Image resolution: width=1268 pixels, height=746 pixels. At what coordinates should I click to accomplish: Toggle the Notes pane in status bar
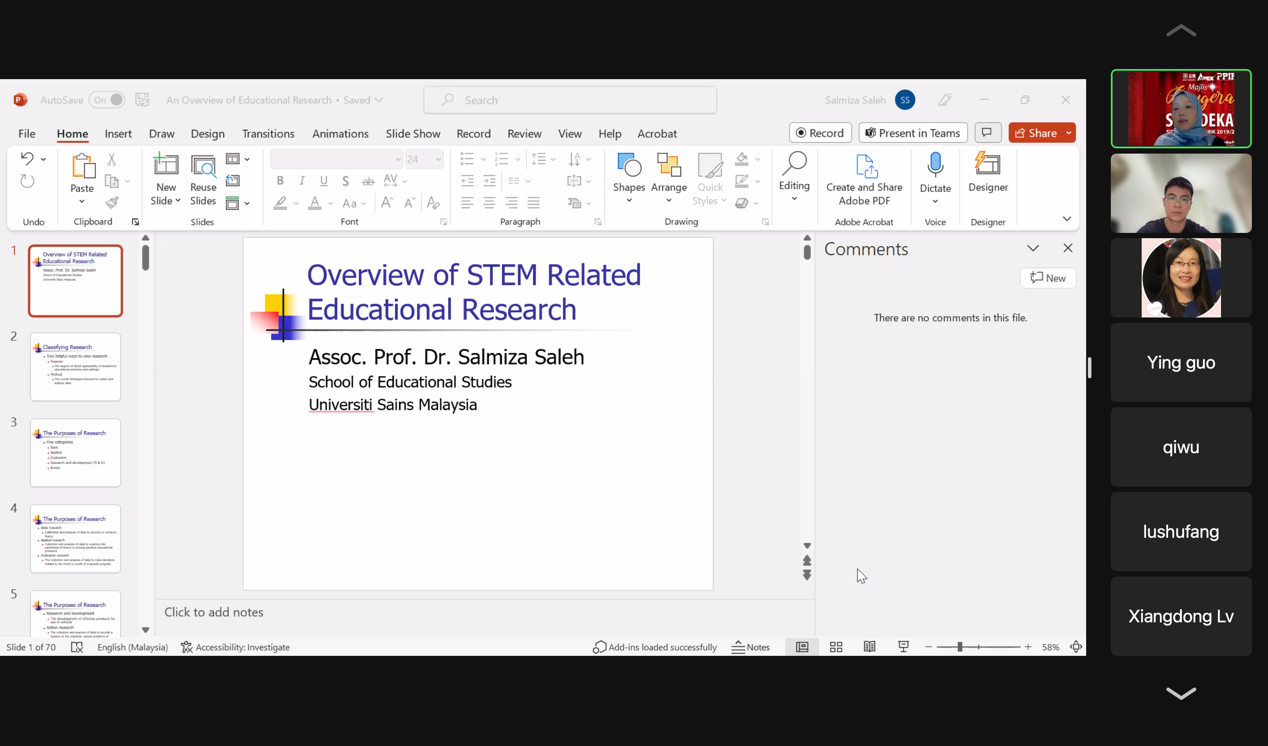click(x=751, y=647)
